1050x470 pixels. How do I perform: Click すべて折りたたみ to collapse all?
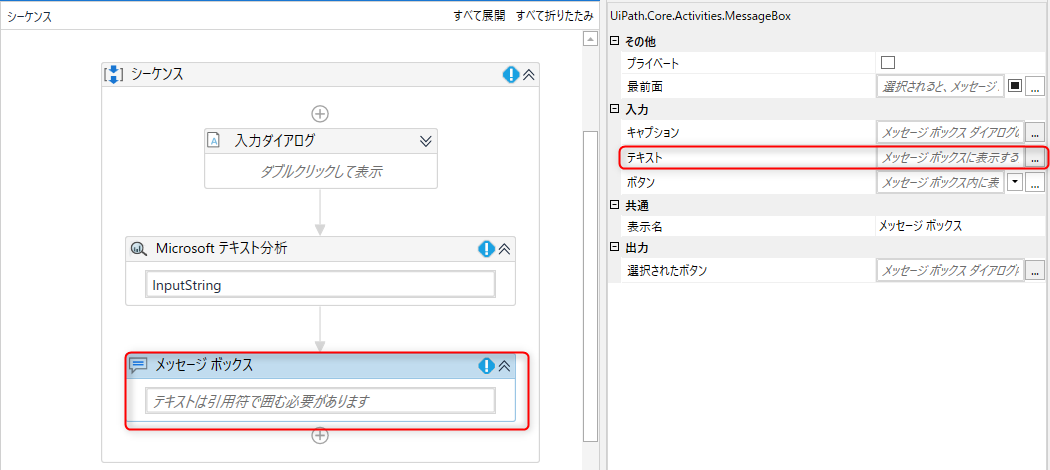[554, 16]
